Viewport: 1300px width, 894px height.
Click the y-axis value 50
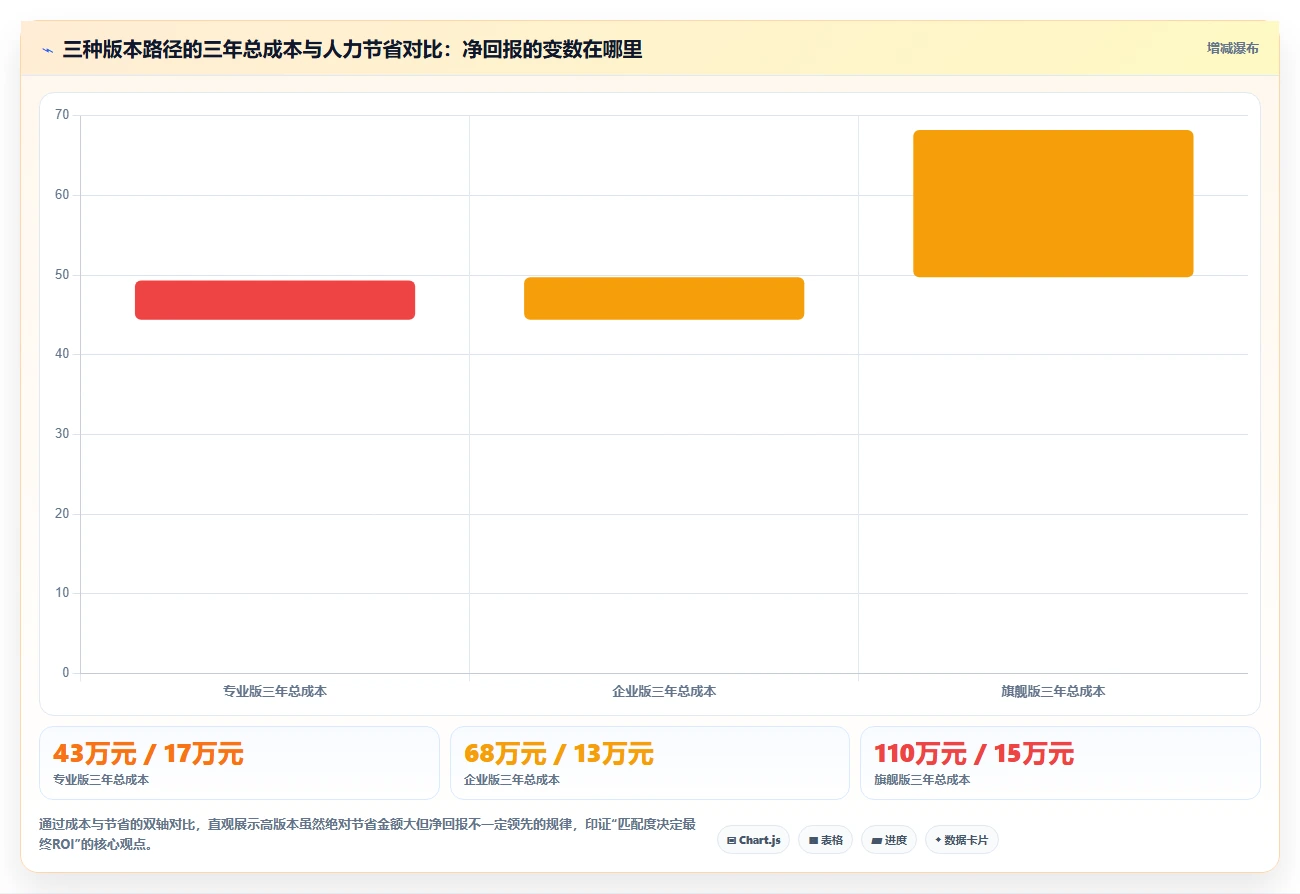[62, 274]
